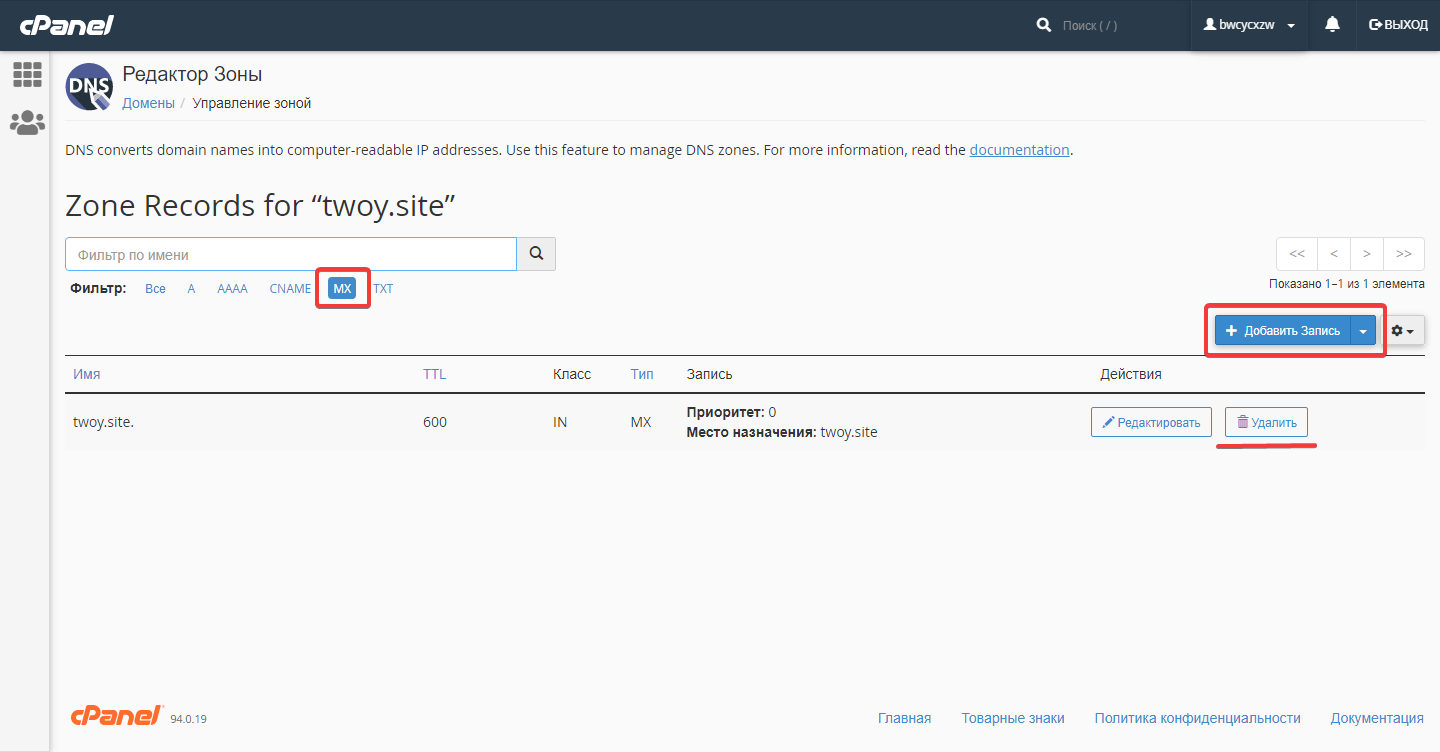This screenshot has width=1440, height=752.
Task: Click Удалить for the MX record
Action: click(1266, 422)
